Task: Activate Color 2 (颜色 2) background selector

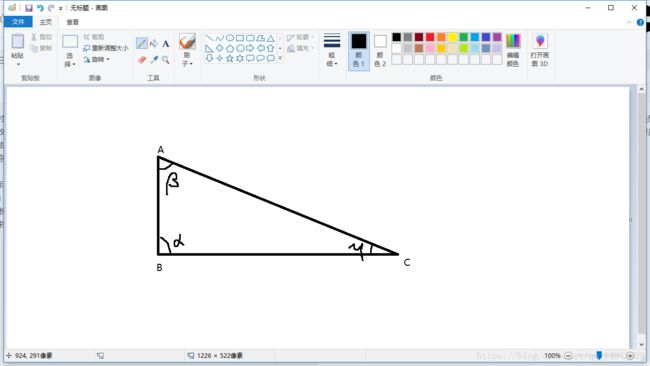Action: click(380, 51)
